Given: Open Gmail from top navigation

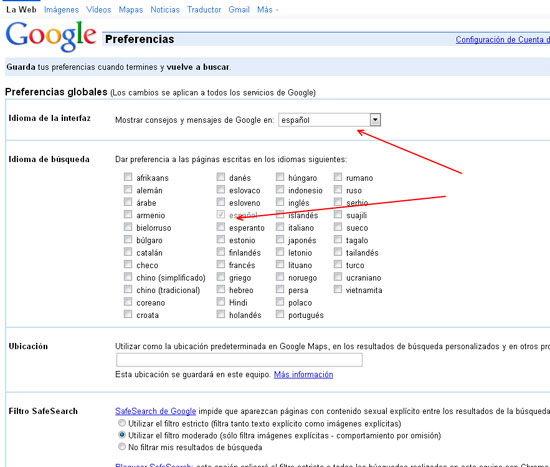Looking at the screenshot, I should 239,10.
